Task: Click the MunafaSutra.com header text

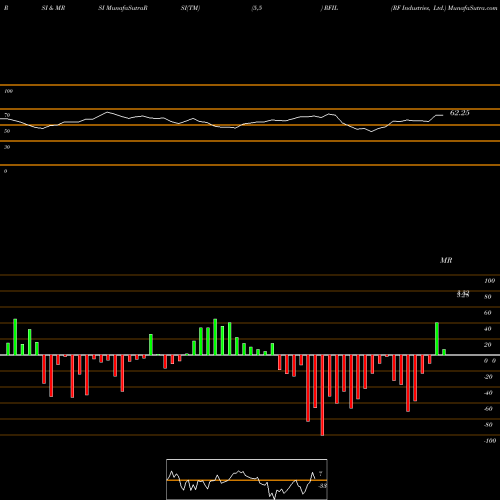Action: pos(473,8)
